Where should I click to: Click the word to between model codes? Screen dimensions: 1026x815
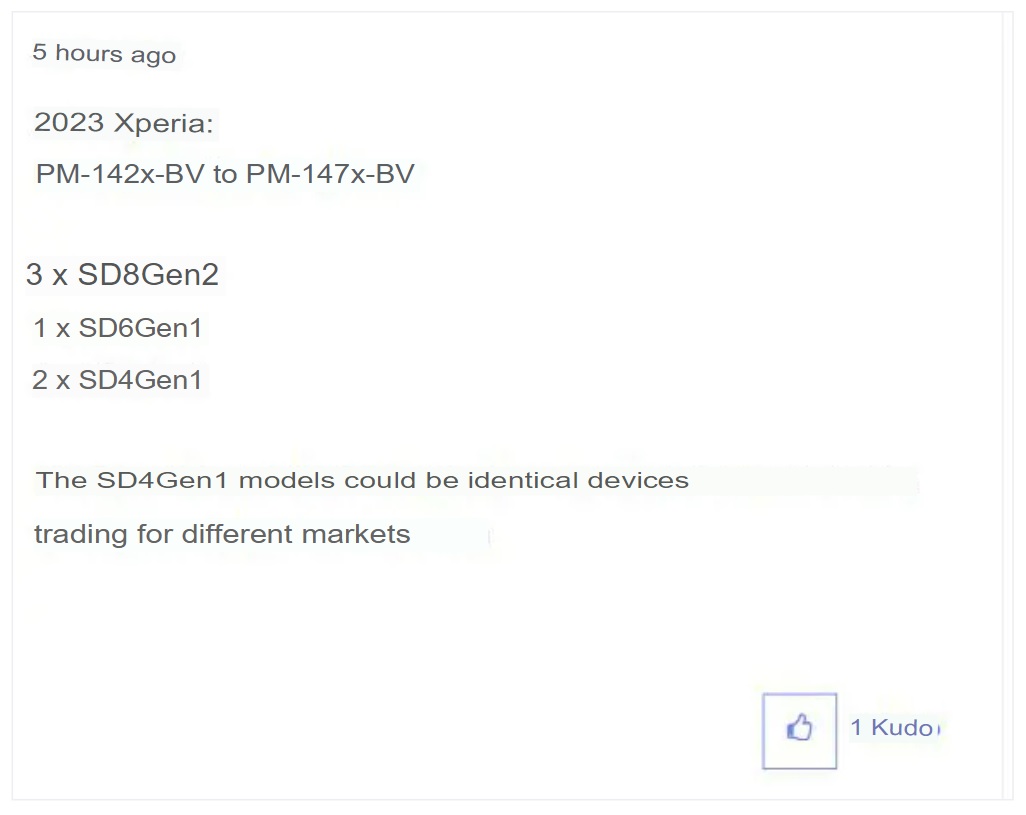pyautogui.click(x=225, y=175)
